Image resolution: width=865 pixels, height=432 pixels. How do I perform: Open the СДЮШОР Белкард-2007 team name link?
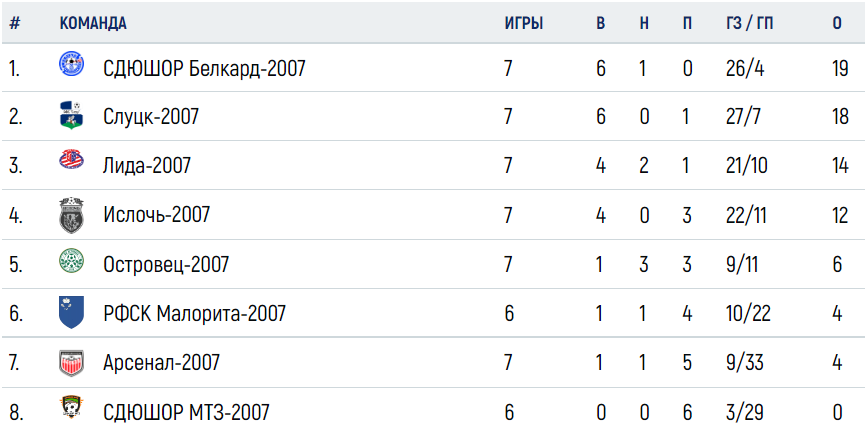click(204, 69)
